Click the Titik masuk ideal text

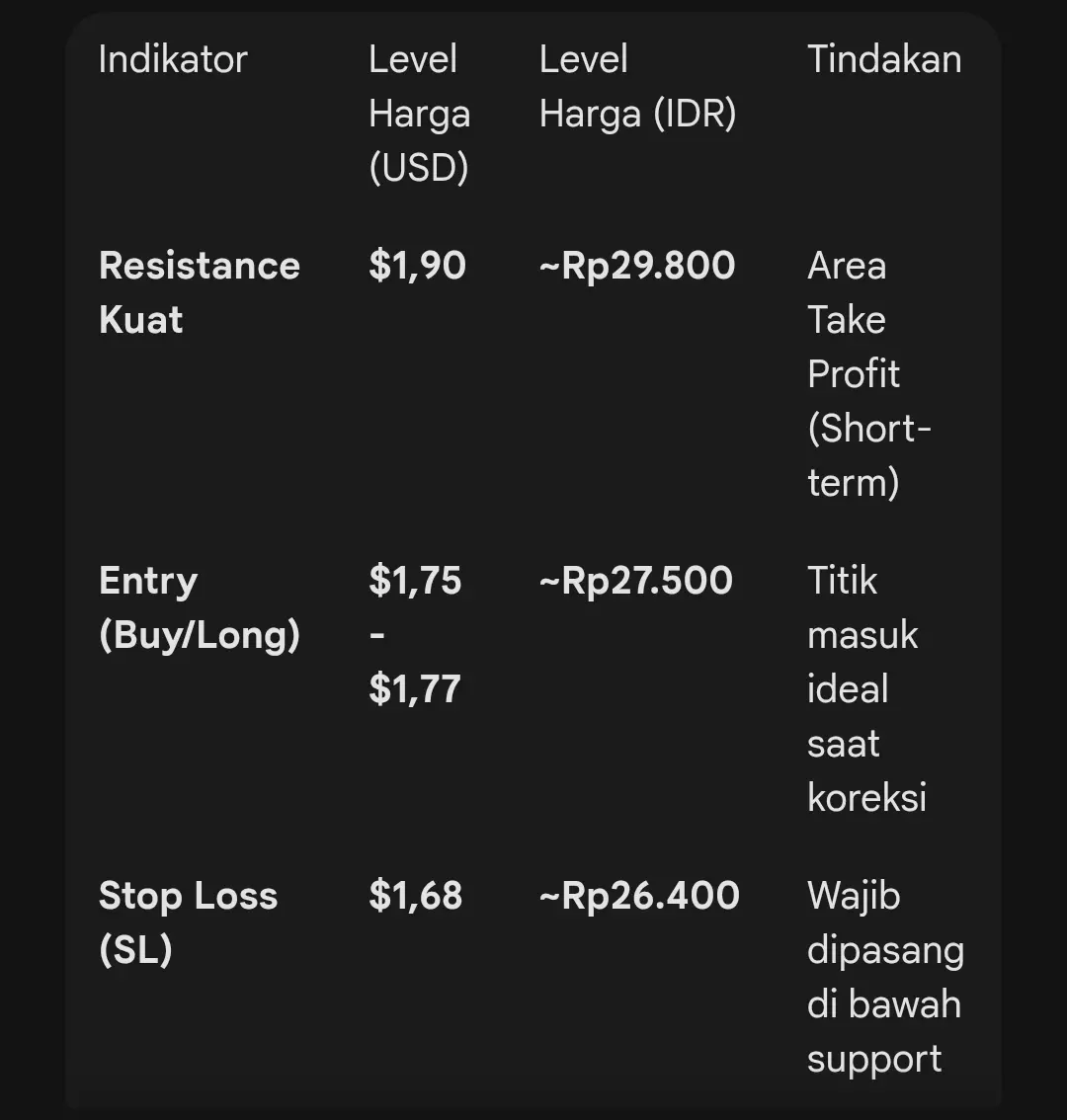(862, 635)
